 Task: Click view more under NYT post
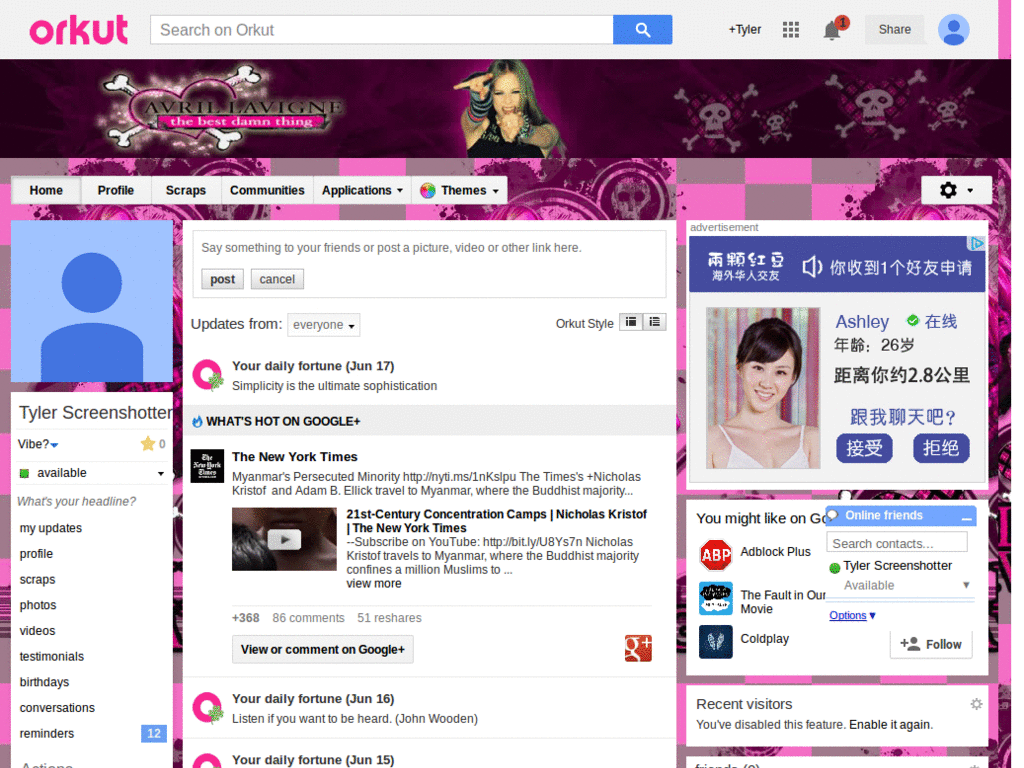tap(374, 584)
